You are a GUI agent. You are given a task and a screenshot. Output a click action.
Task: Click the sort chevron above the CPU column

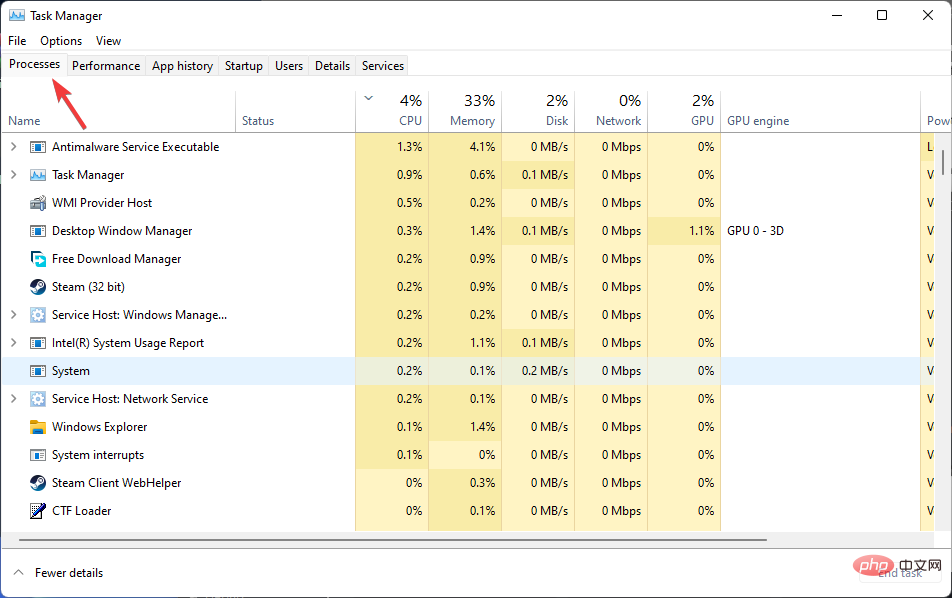pos(367,99)
